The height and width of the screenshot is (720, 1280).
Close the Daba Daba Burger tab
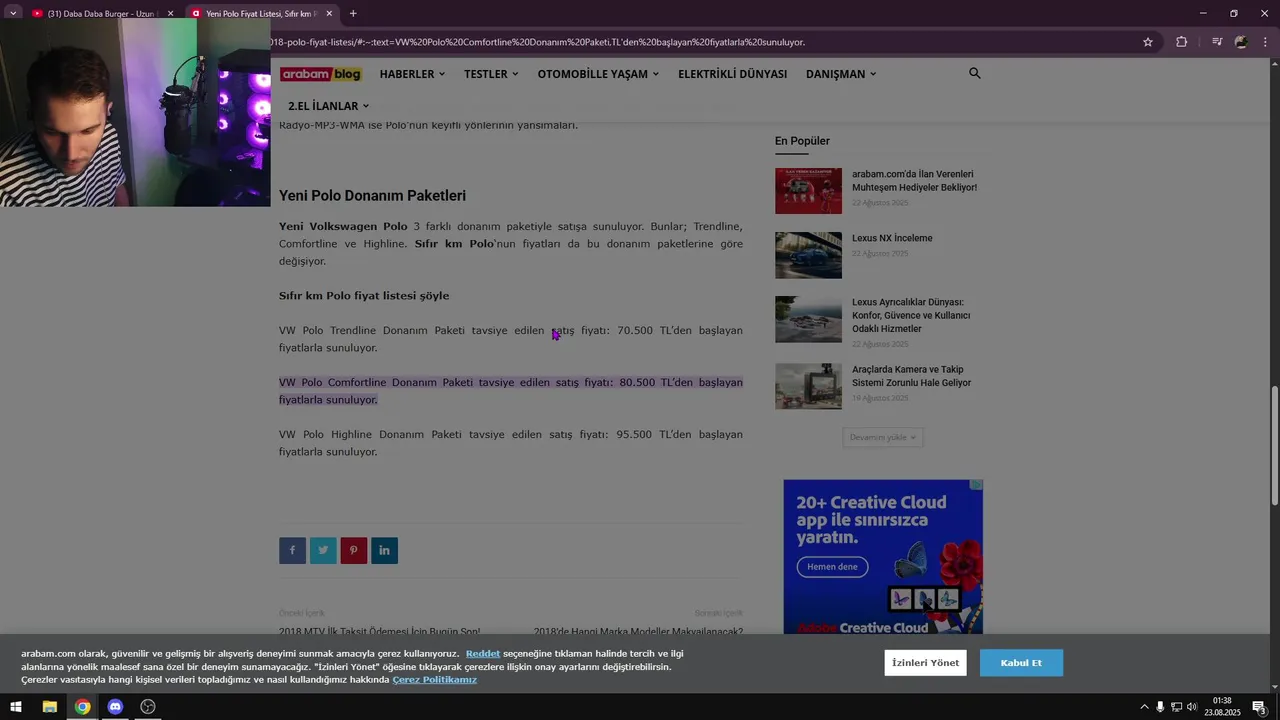(x=170, y=14)
